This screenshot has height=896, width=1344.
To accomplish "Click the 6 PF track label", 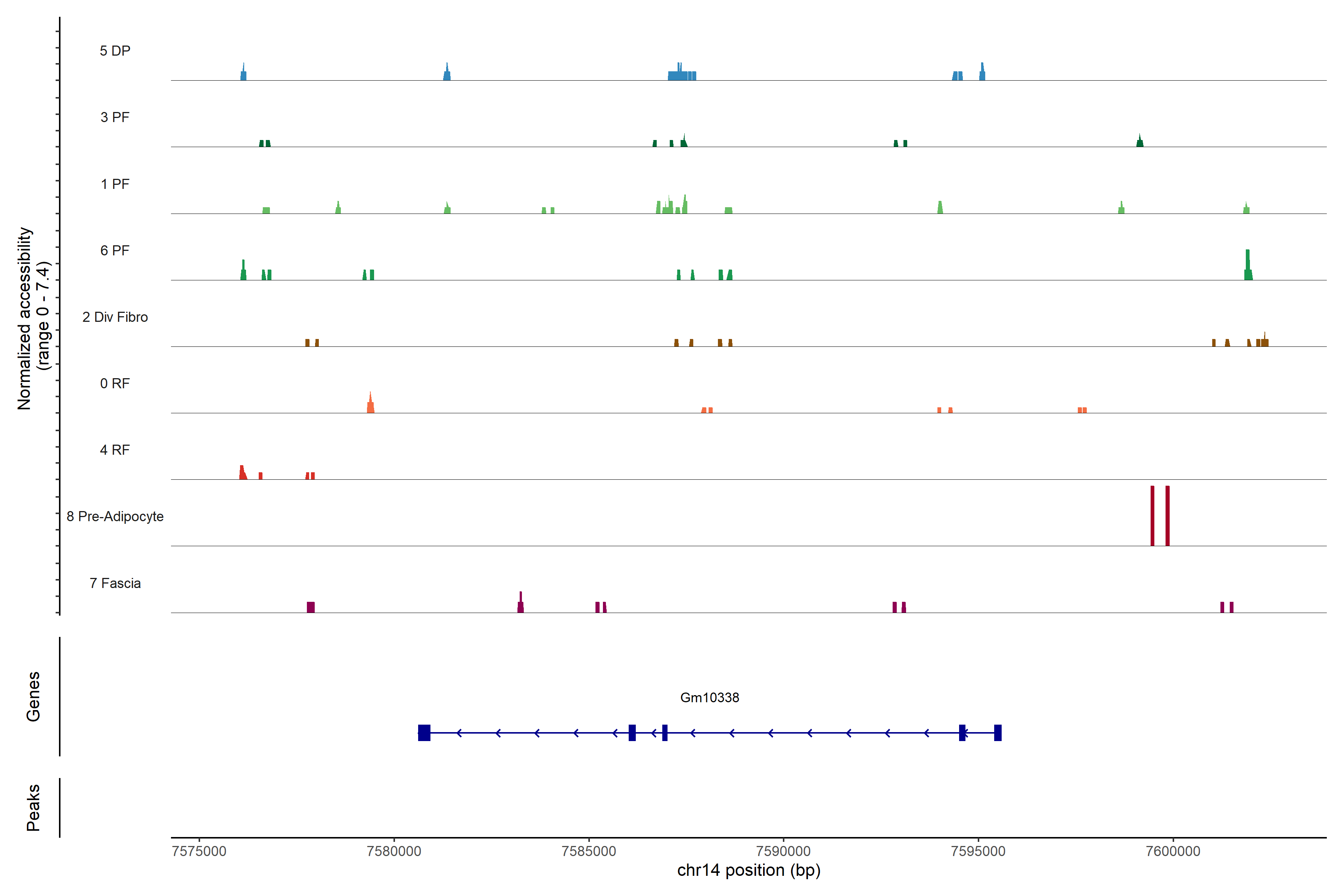I will [115, 250].
